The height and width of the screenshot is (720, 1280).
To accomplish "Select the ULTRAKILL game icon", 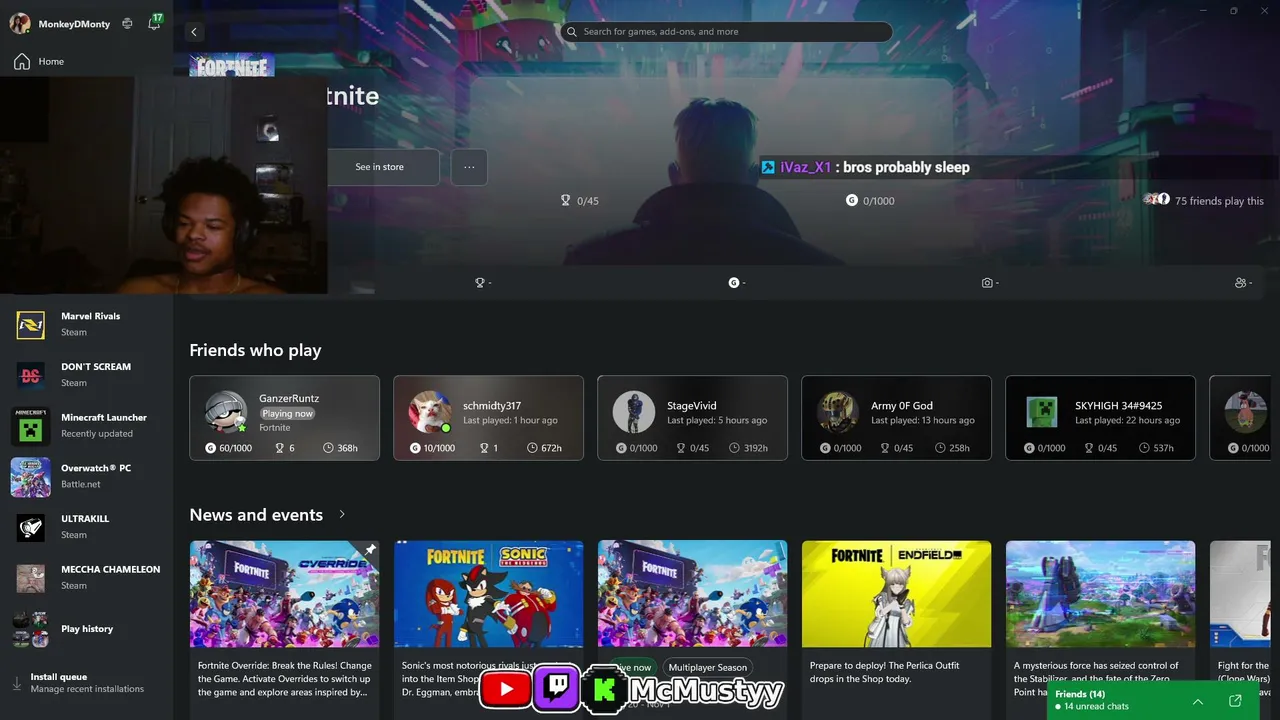I will [31, 527].
